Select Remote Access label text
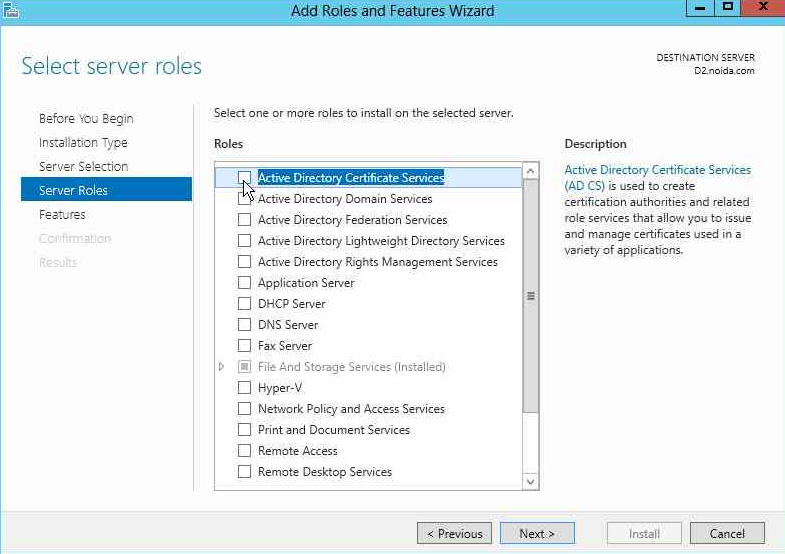The width and height of the screenshot is (785, 554). tap(297, 451)
